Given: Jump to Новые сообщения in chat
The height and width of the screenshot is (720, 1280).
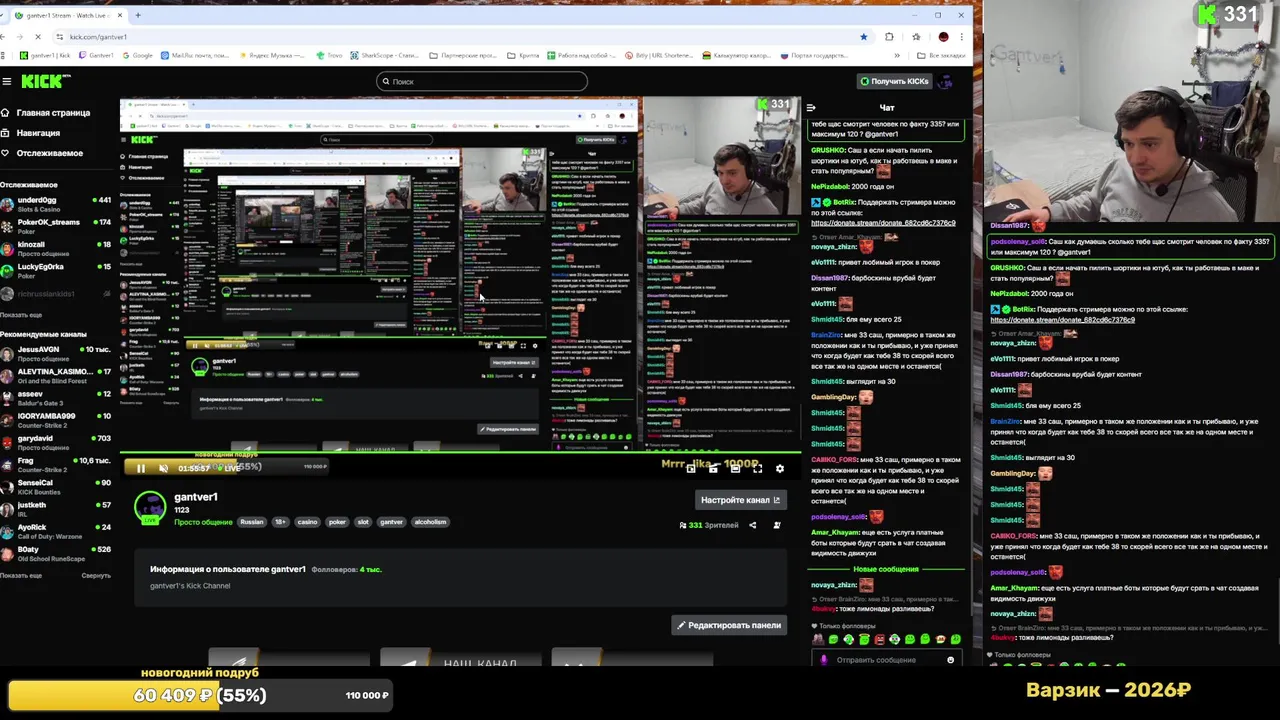Looking at the screenshot, I should pos(886,569).
